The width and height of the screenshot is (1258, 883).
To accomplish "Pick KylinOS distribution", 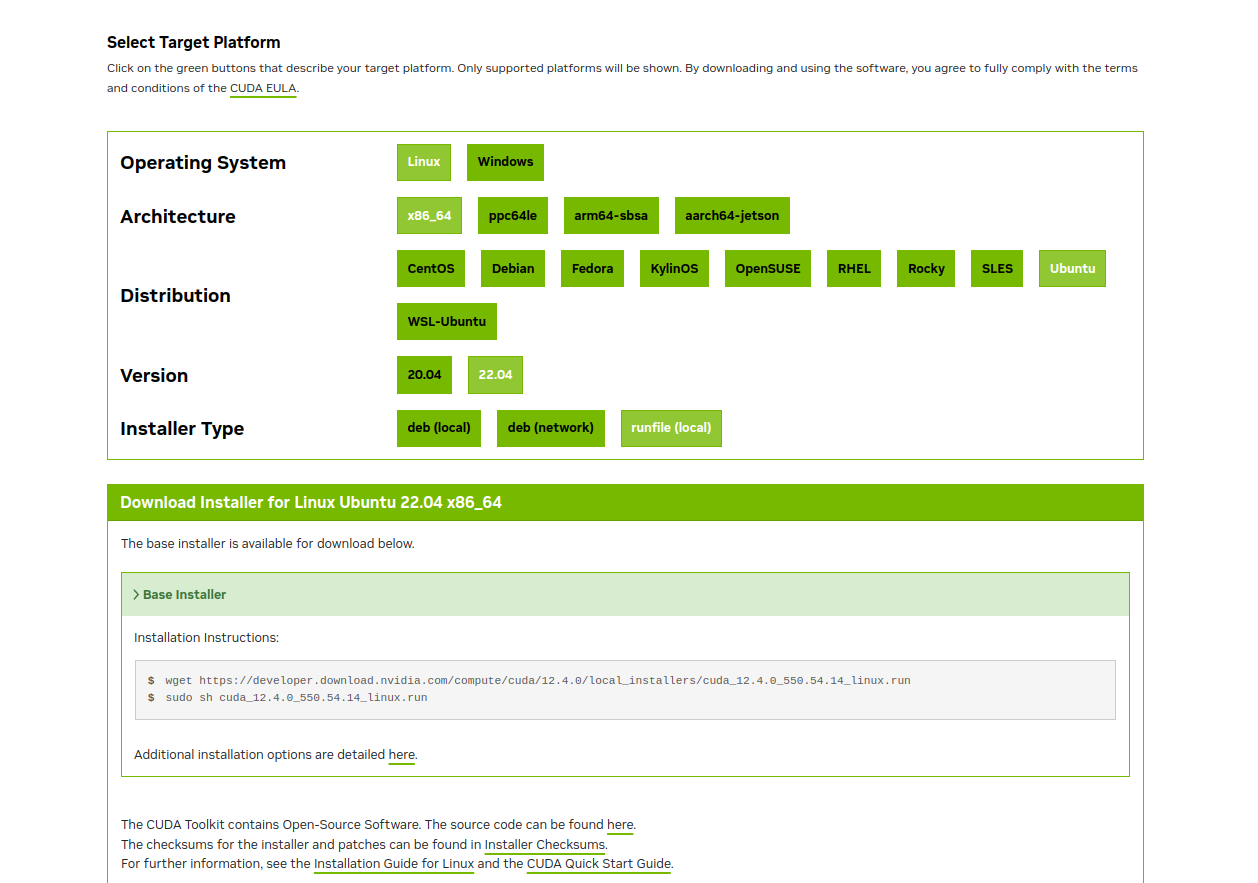I will tap(674, 269).
